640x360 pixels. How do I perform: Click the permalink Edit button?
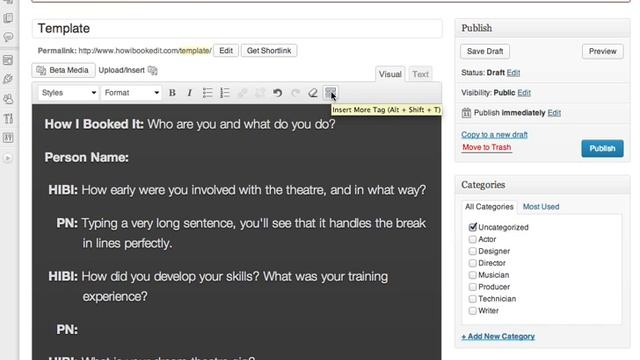[226, 51]
